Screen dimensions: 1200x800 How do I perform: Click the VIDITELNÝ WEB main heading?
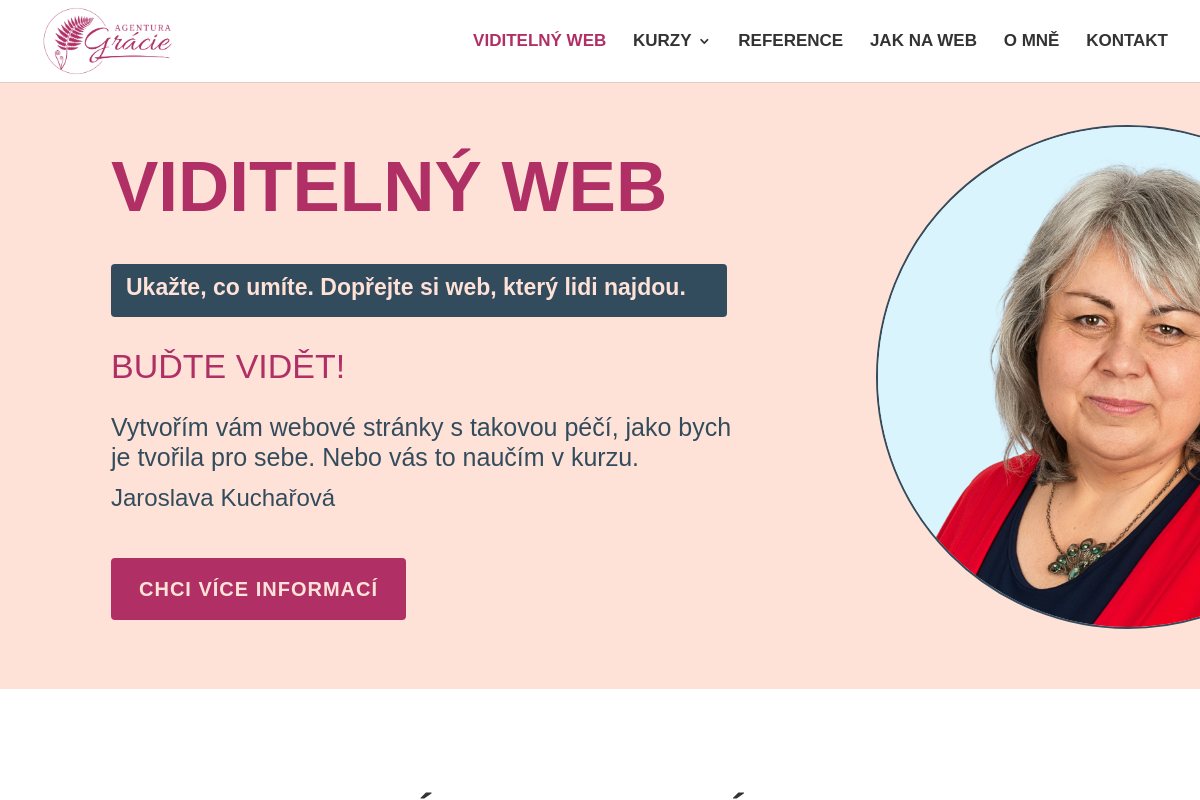coord(389,187)
